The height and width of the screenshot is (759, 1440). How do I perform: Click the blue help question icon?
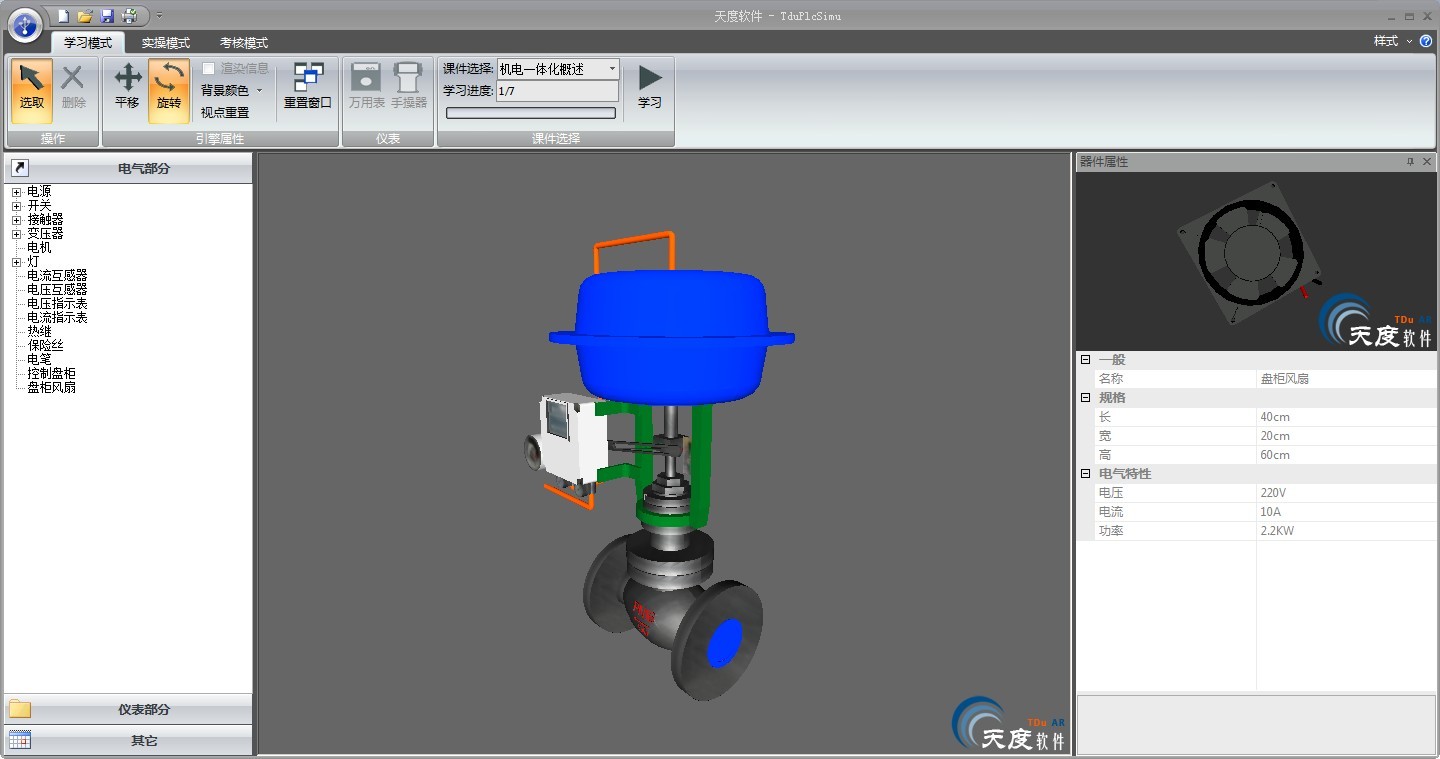point(1426,41)
